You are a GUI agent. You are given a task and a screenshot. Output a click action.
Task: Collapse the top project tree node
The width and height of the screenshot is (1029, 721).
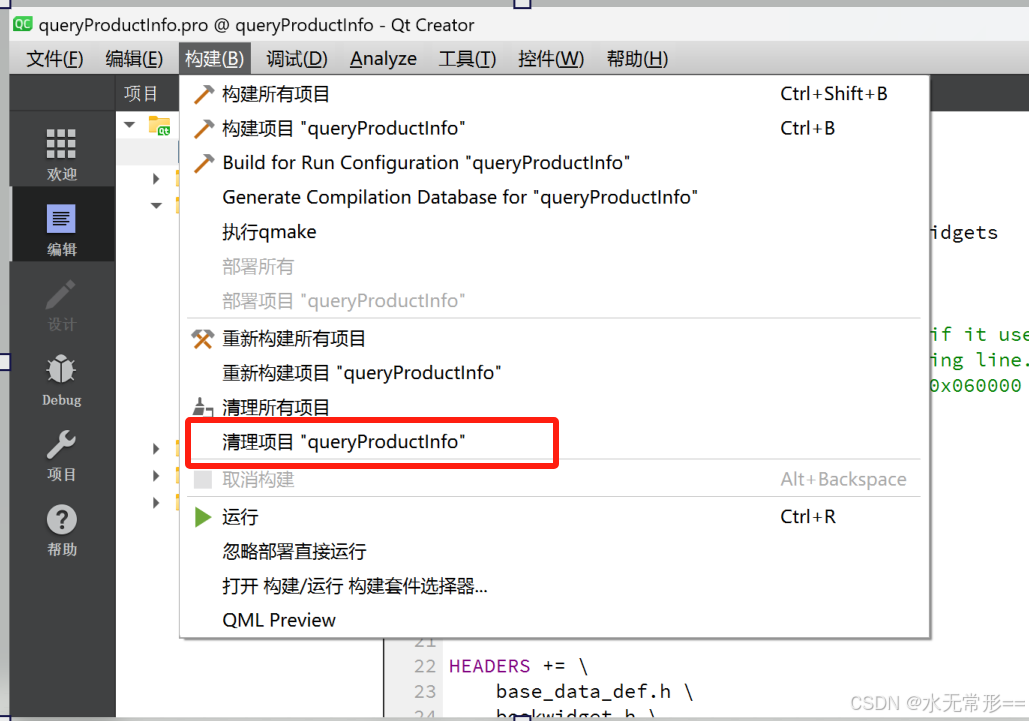(130, 125)
